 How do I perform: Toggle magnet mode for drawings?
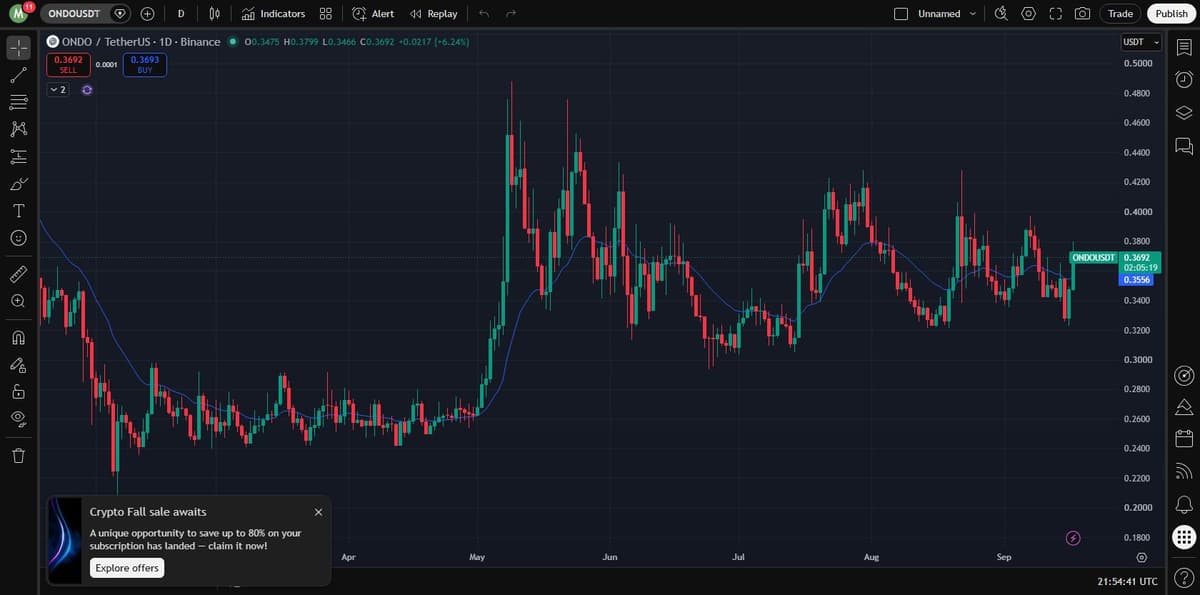[18, 337]
